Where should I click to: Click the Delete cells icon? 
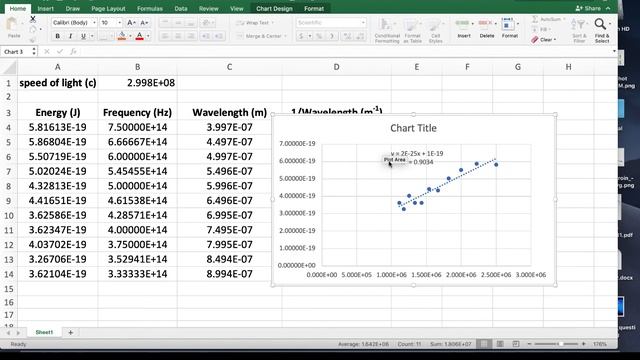pyautogui.click(x=485, y=24)
